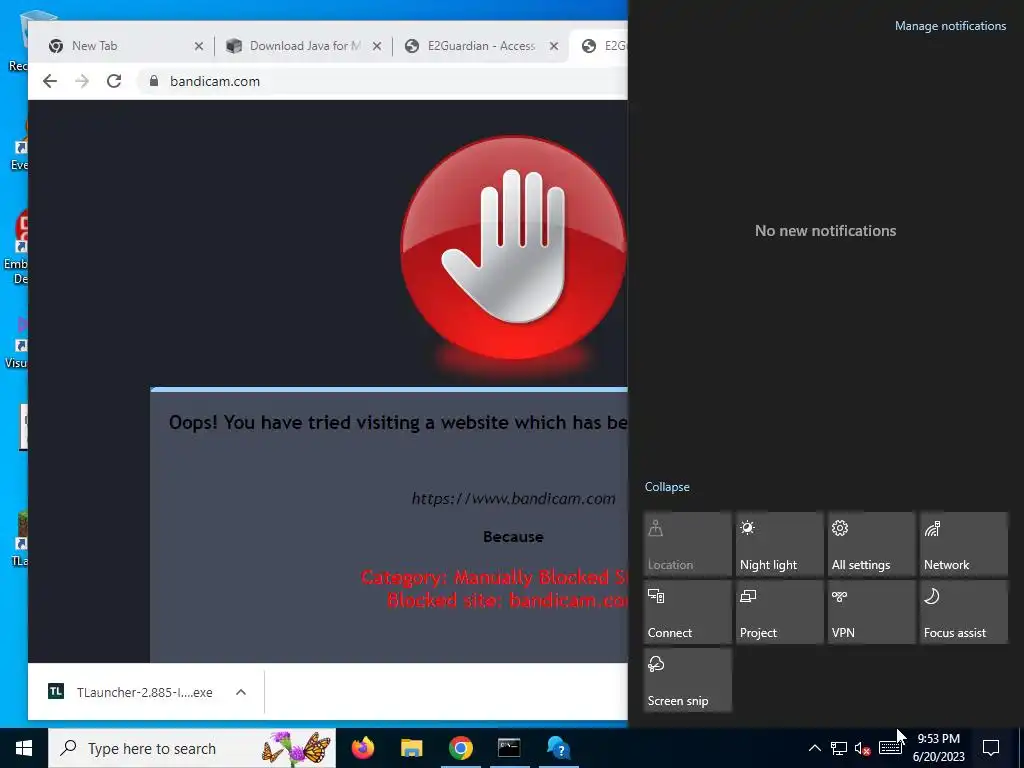Viewport: 1024px width, 768px height.
Task: Open the Project quick action
Action: [x=780, y=612]
